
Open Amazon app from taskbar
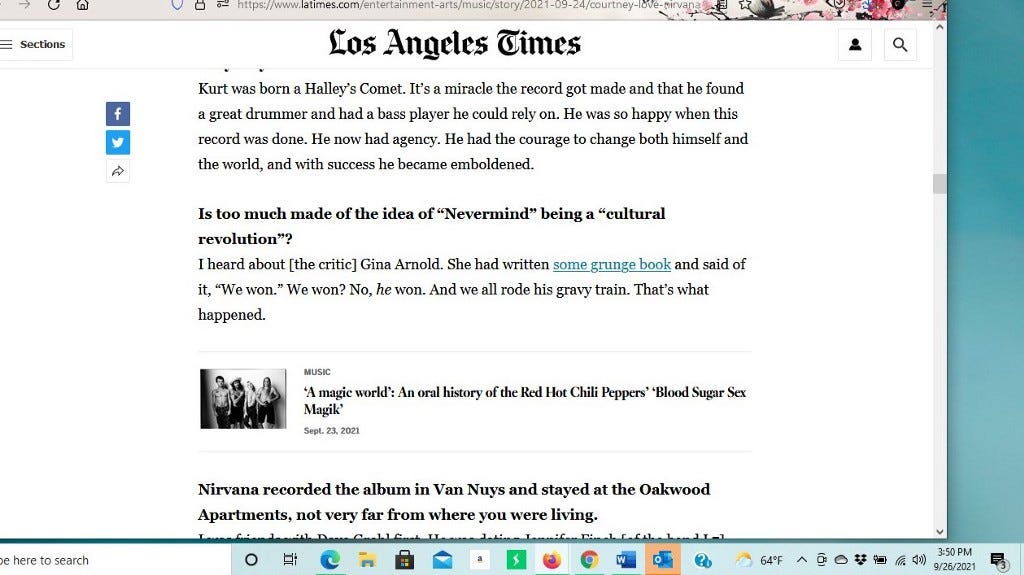click(x=479, y=560)
